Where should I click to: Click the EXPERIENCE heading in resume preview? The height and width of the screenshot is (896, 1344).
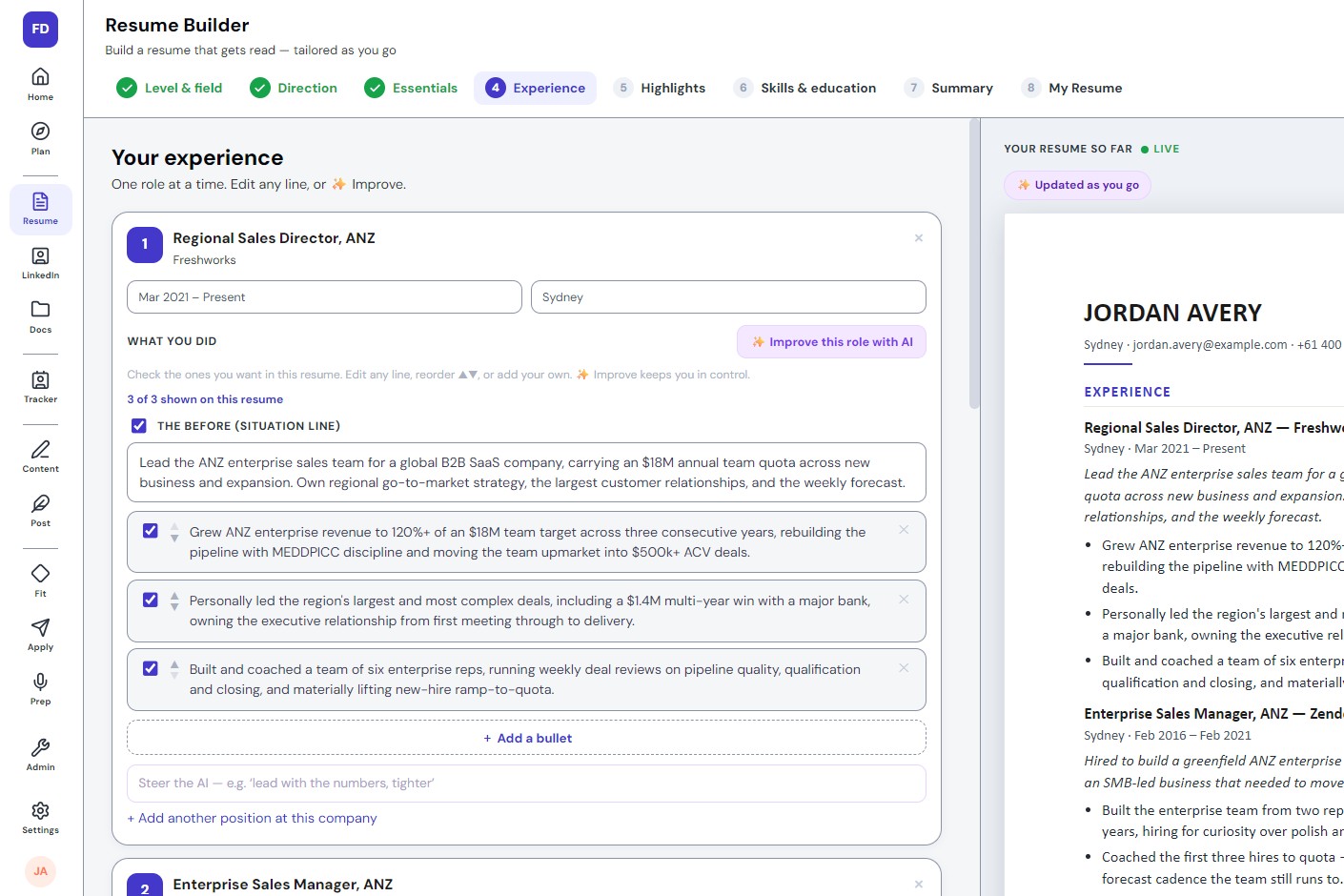pyautogui.click(x=1127, y=392)
